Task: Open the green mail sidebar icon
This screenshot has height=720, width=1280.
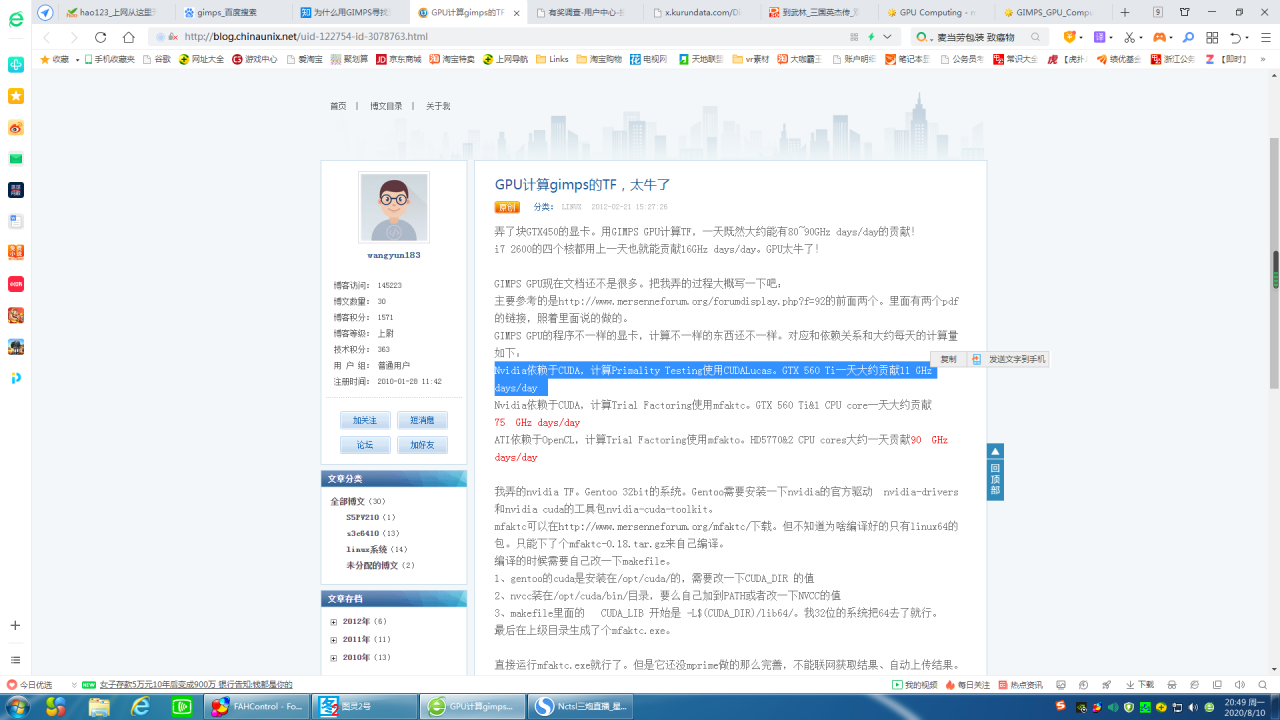Action: pyautogui.click(x=16, y=159)
